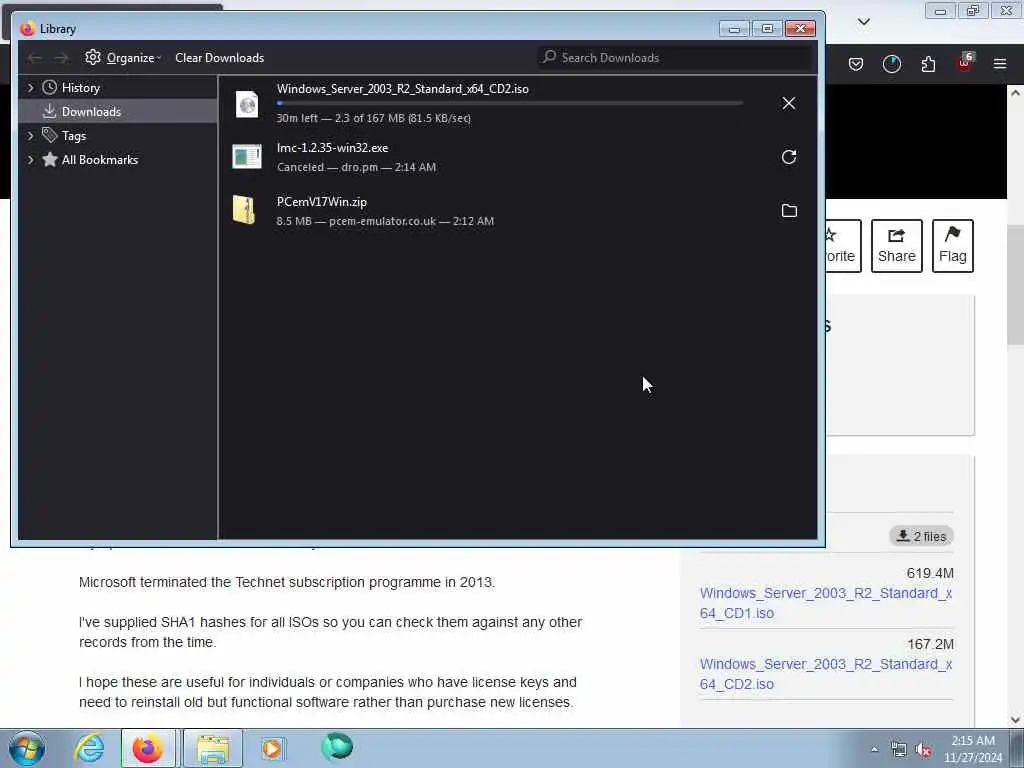Screen dimensions: 1024x768
Task: Open containing folder for PCemV17Win.zip
Action: pyautogui.click(x=789, y=210)
